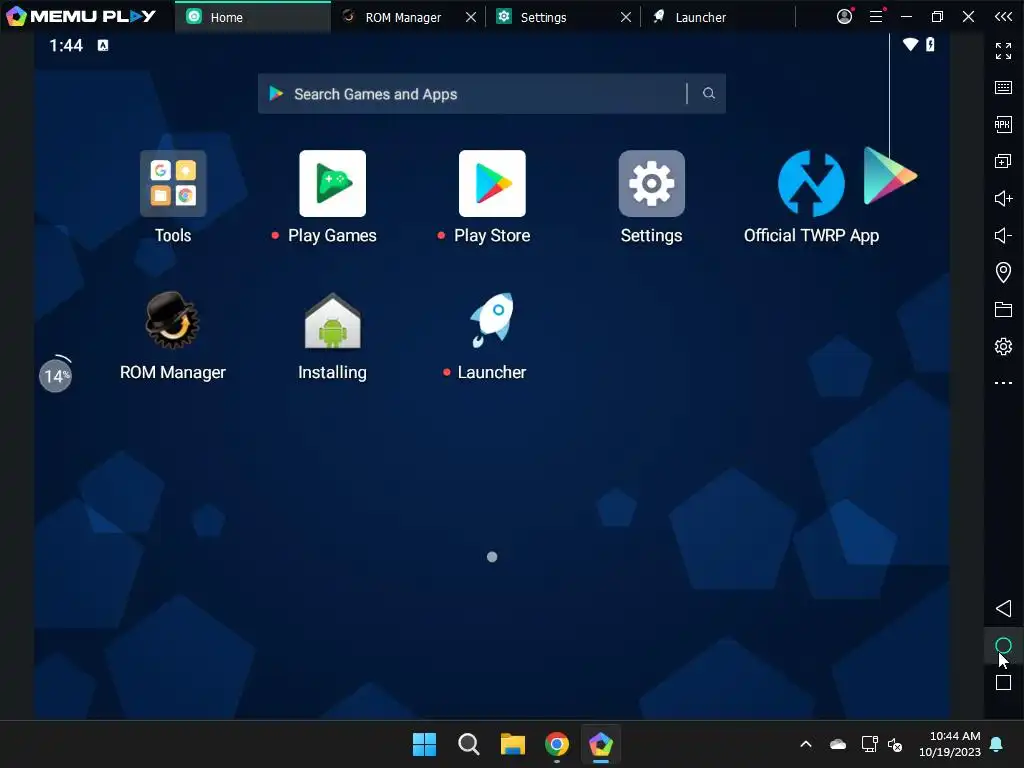Click the home screen page indicator dot
This screenshot has height=768, width=1024.
coord(492,557)
